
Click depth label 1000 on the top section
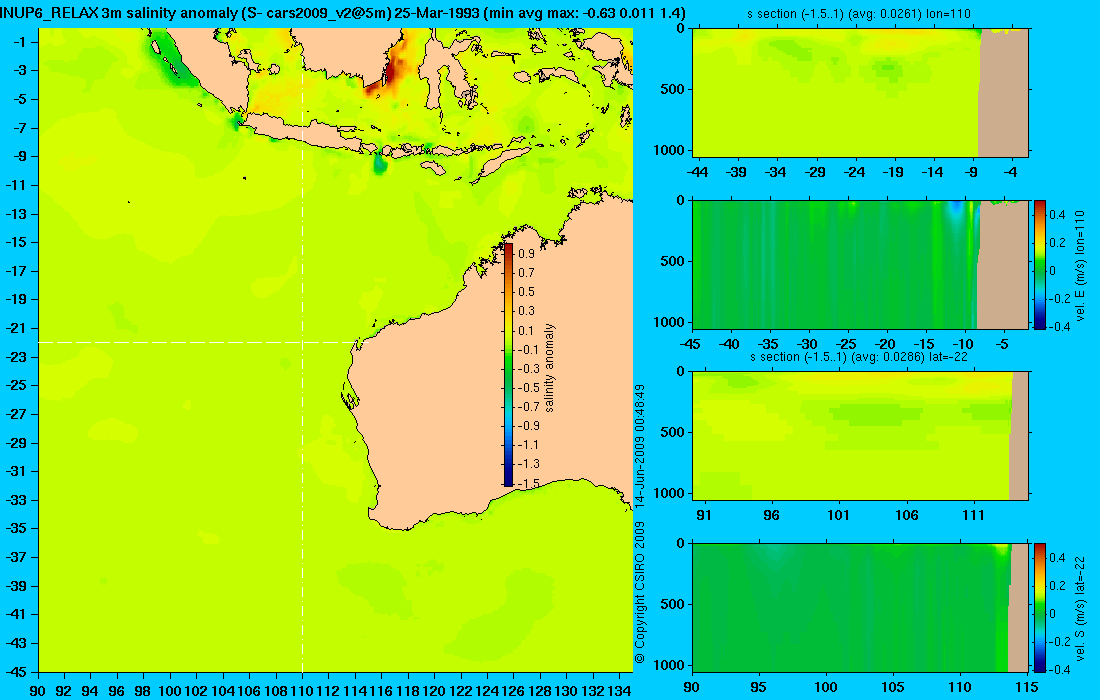pyautogui.click(x=671, y=150)
